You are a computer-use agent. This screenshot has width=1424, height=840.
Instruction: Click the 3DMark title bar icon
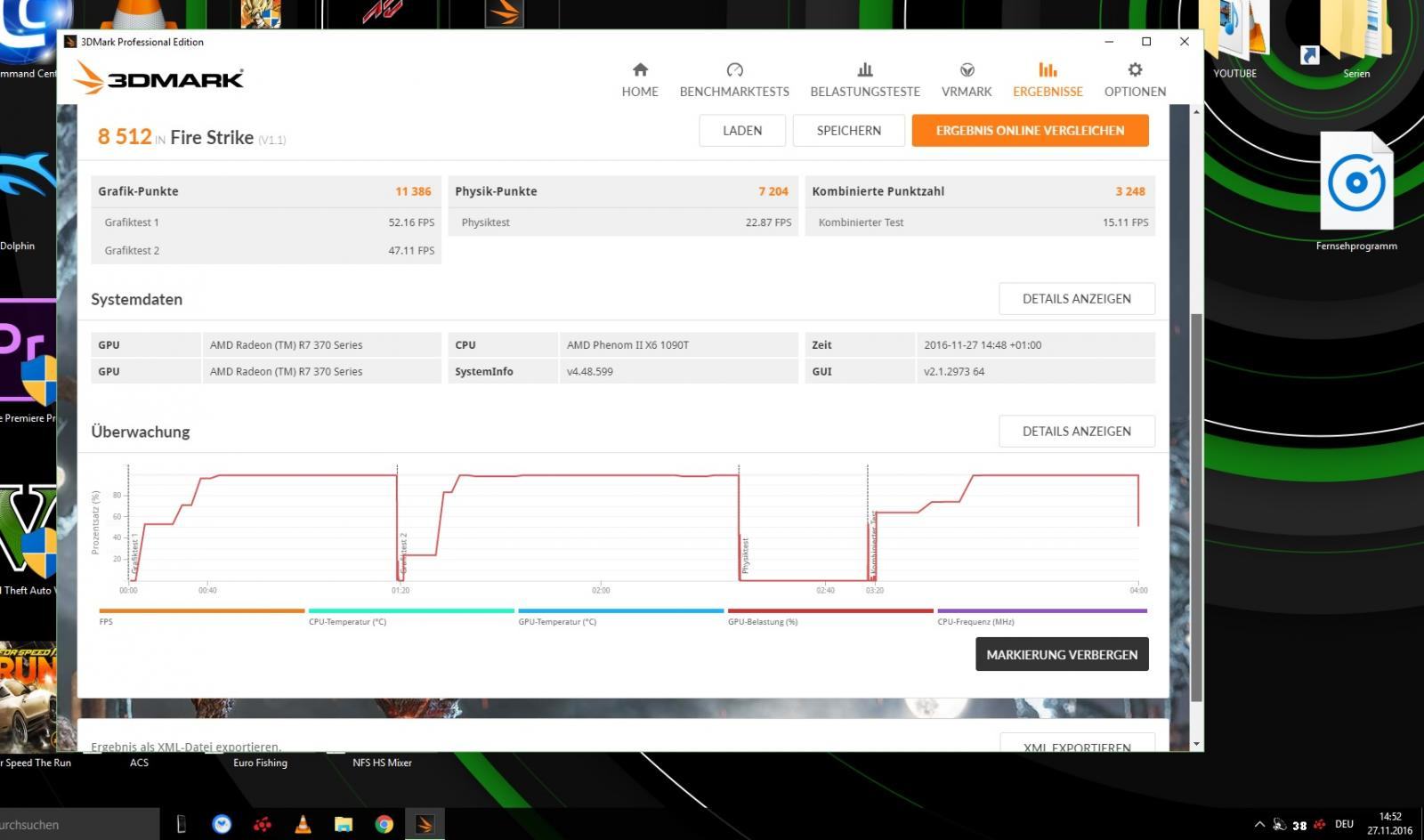70,42
